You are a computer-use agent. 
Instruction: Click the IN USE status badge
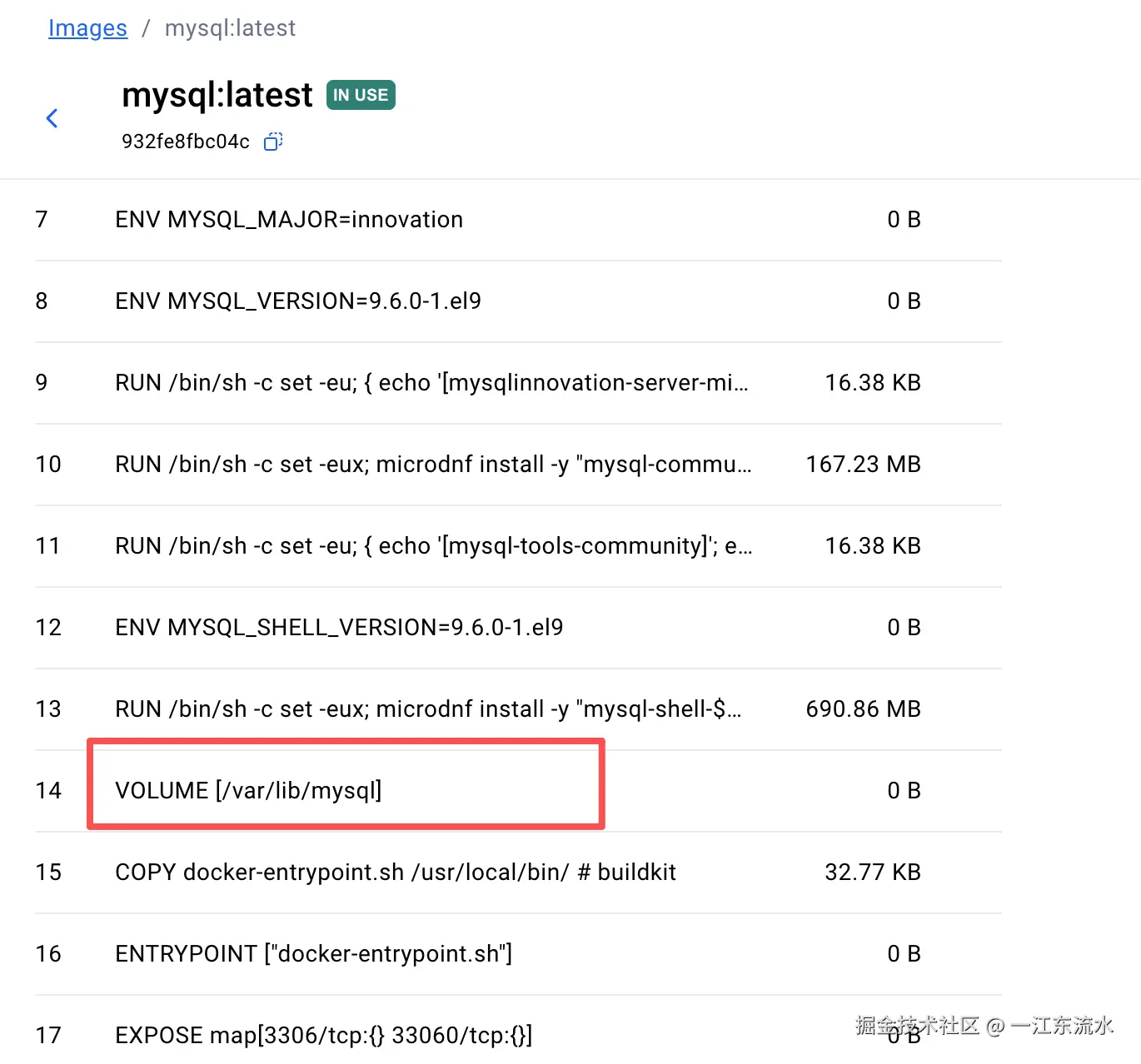point(361,95)
